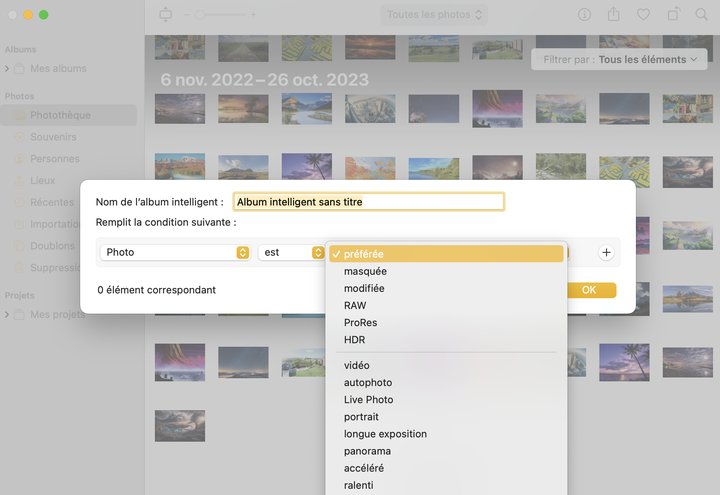Click the share icon in the toolbar
Screen dimensions: 720x495
pyautogui.click(x=614, y=15)
